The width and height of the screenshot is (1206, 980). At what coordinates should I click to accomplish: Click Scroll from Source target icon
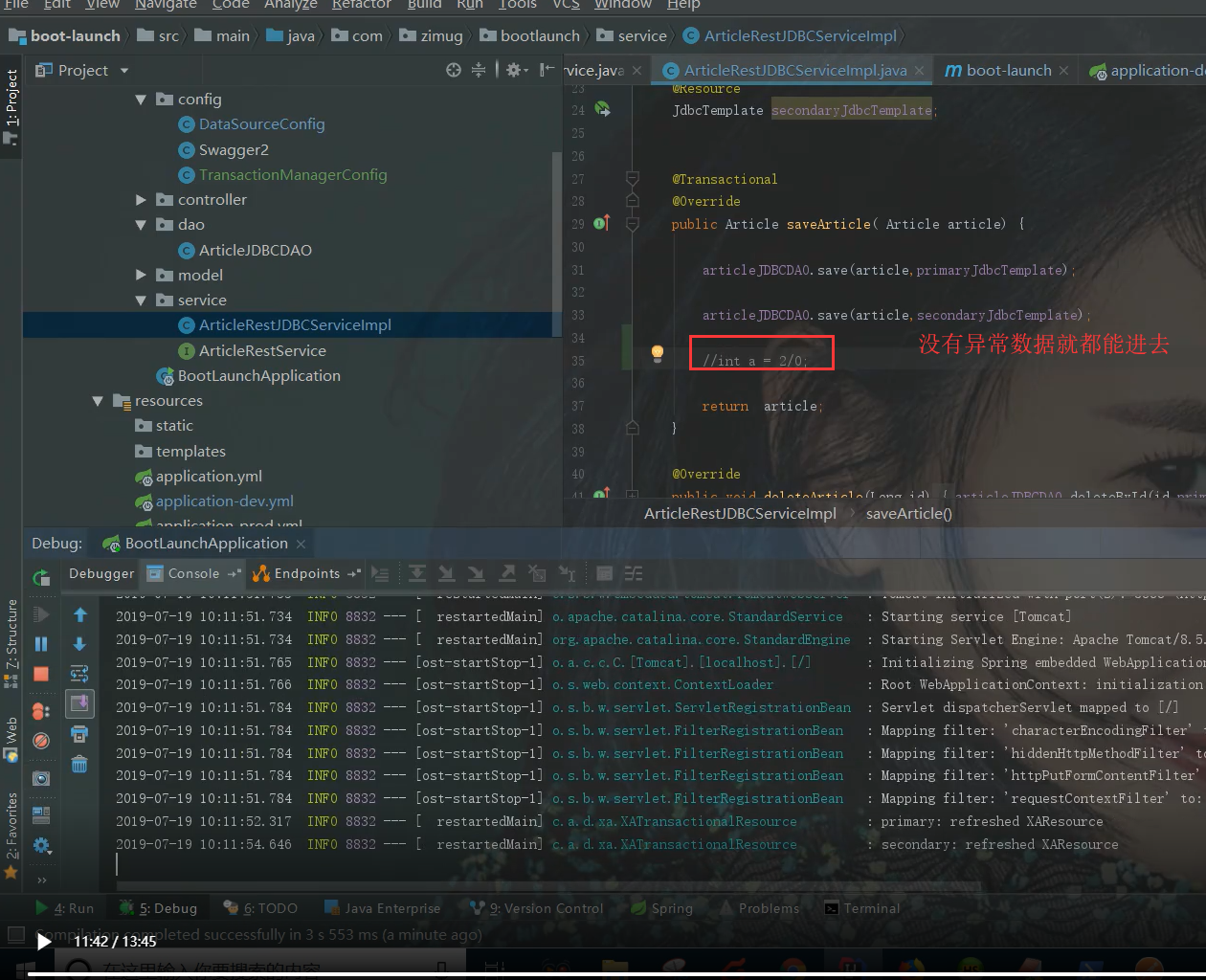tap(454, 70)
